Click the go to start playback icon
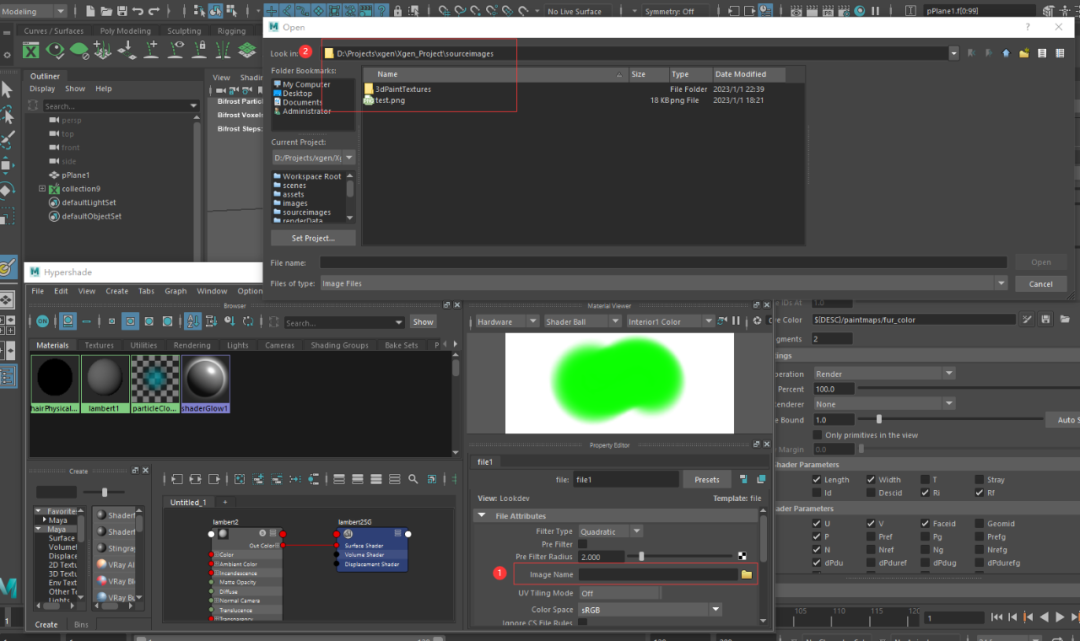The width and height of the screenshot is (1080, 641). tap(996, 618)
